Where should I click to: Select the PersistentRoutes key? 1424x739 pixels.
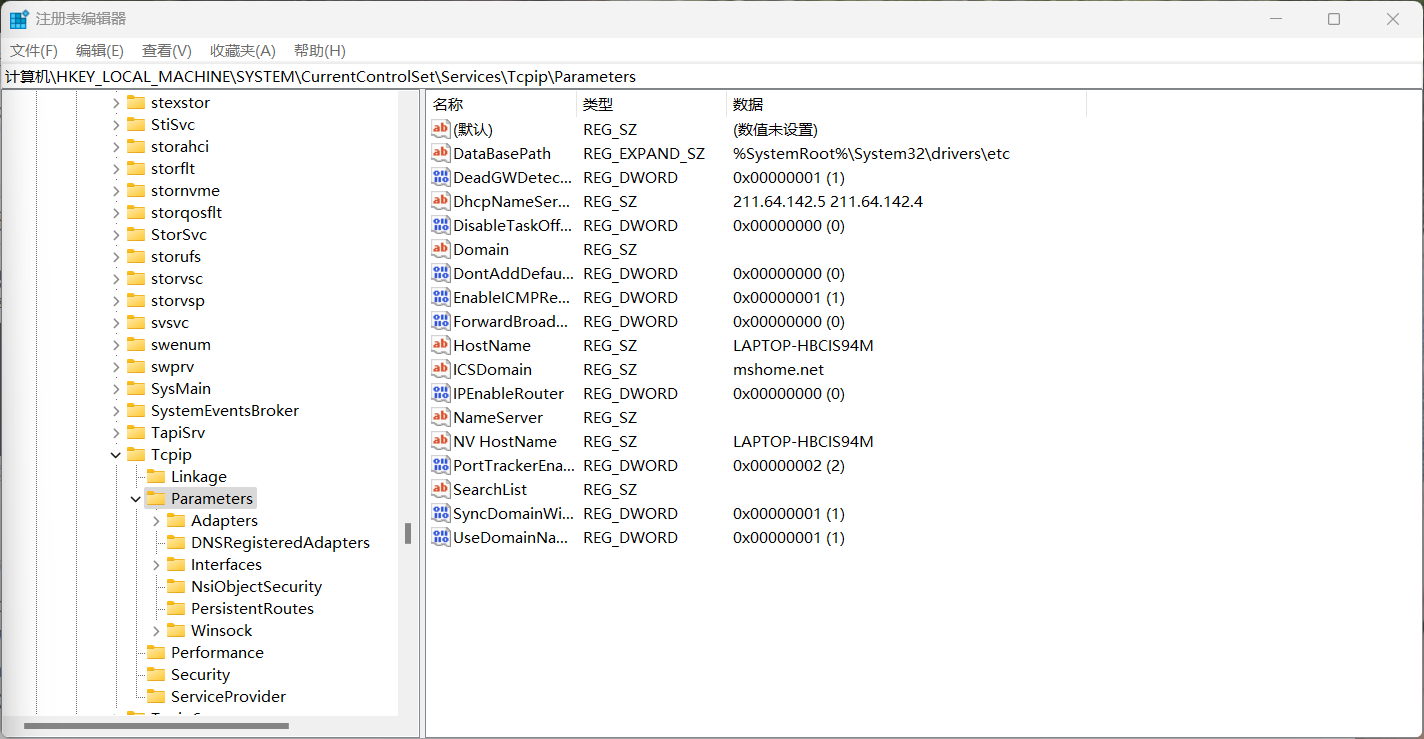click(x=252, y=608)
